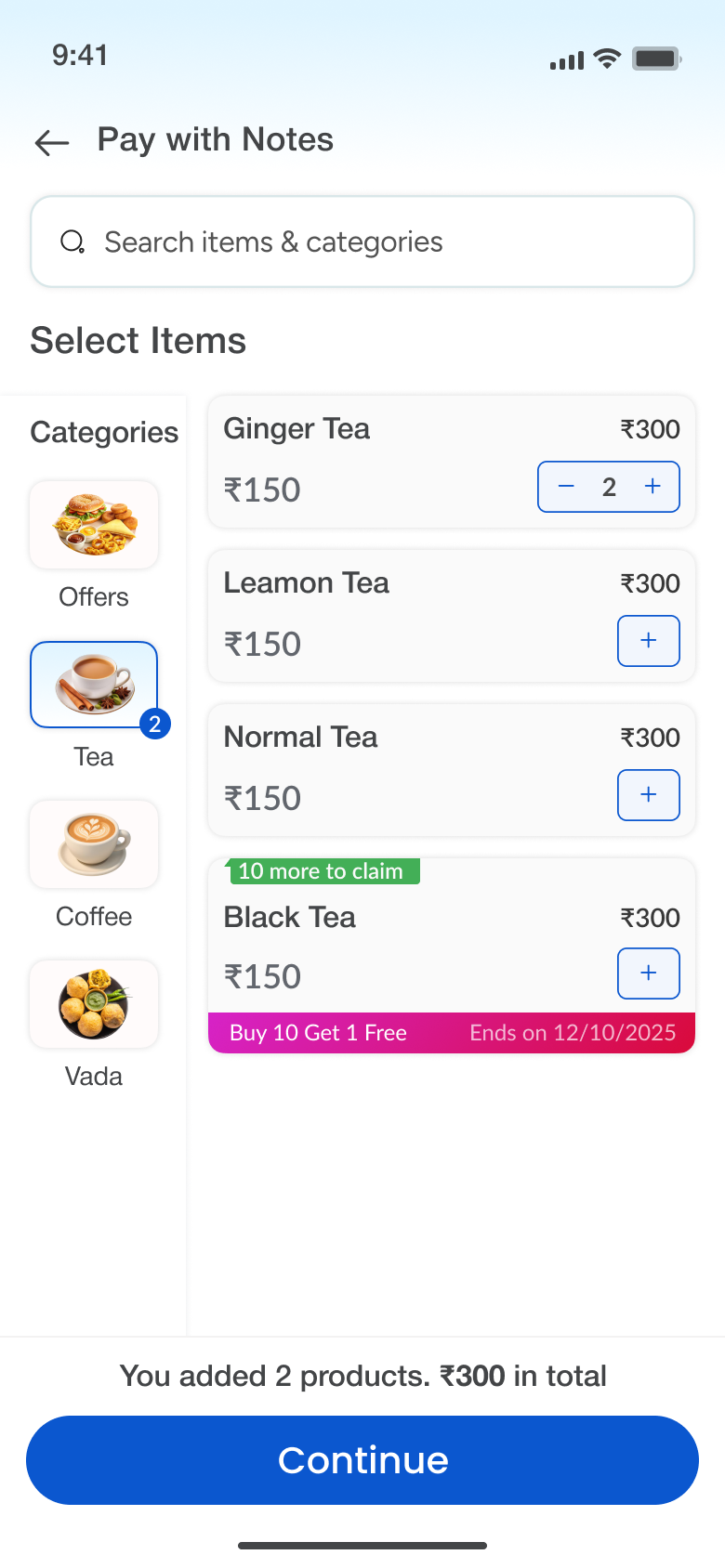Tap the Coffee category label
The height and width of the screenshot is (1568, 725).
click(94, 917)
